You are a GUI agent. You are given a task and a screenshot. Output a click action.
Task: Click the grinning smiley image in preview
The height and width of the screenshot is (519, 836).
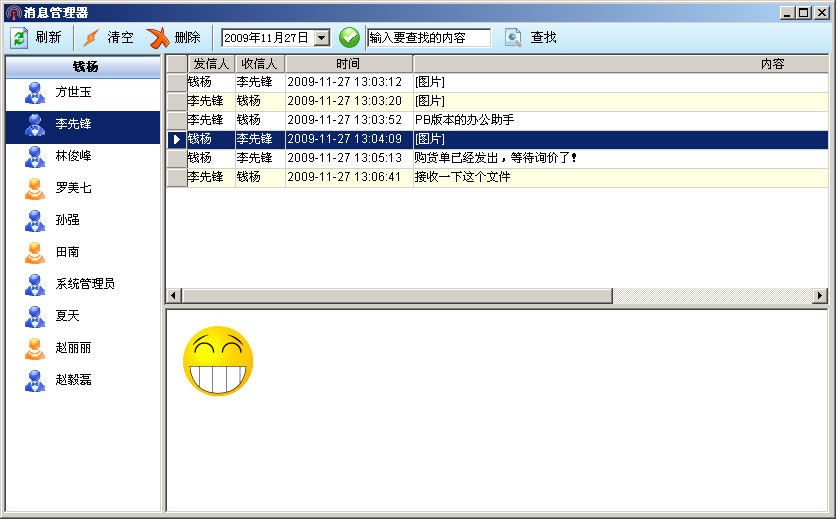click(218, 361)
